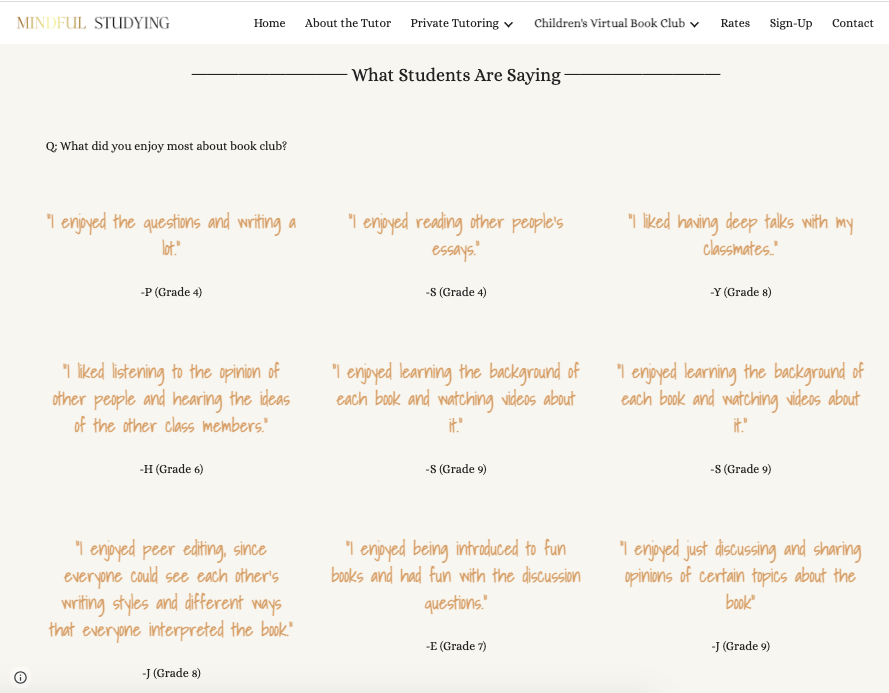Click the quote about peer editing
The width and height of the screenshot is (889, 693).
[x=171, y=589]
